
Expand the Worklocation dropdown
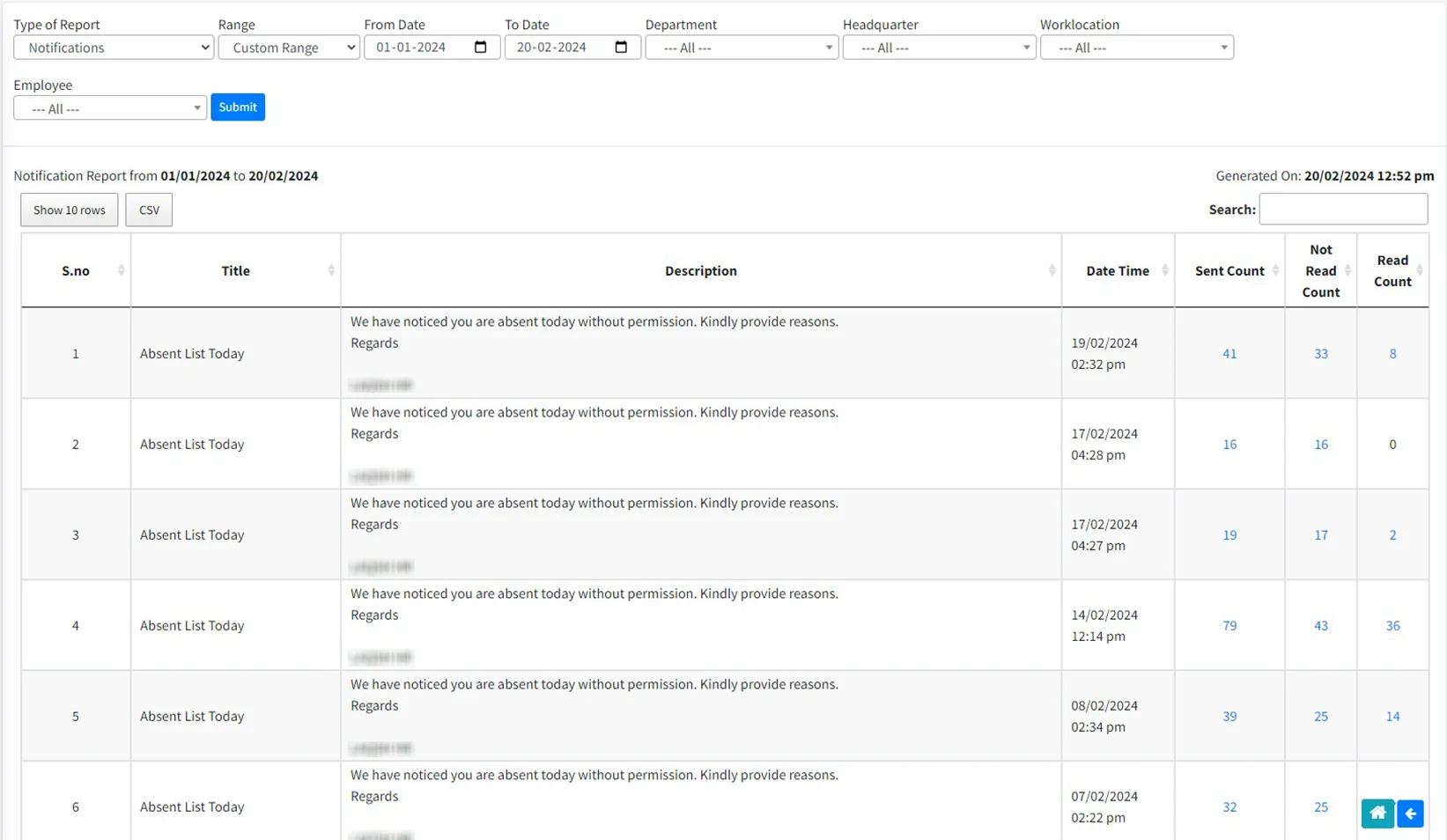pos(1136,48)
